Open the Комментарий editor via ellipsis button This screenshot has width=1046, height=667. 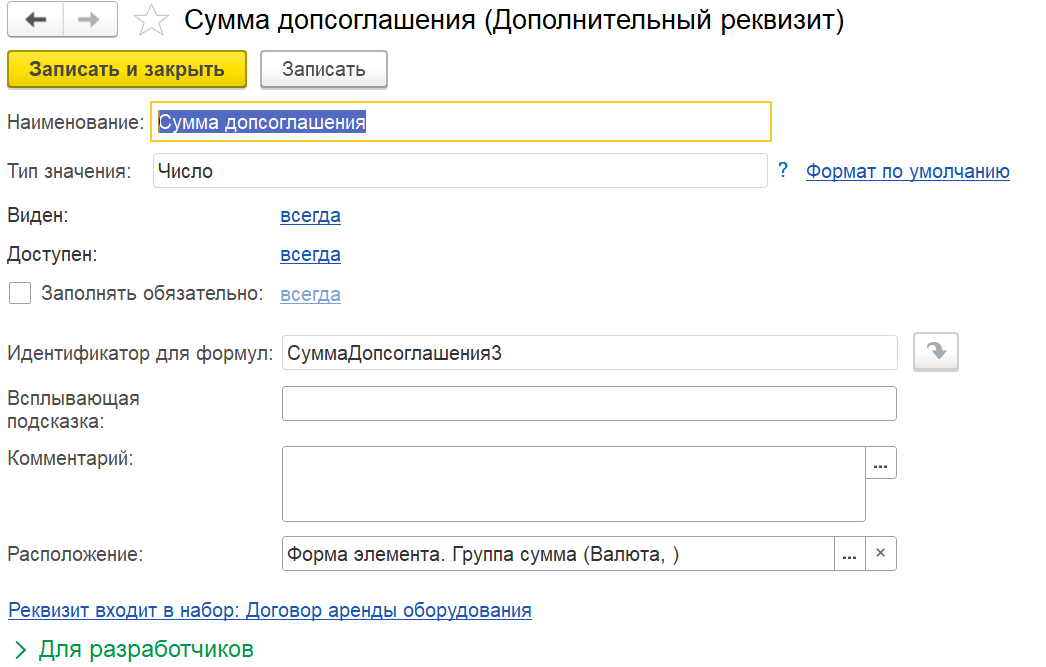point(880,464)
